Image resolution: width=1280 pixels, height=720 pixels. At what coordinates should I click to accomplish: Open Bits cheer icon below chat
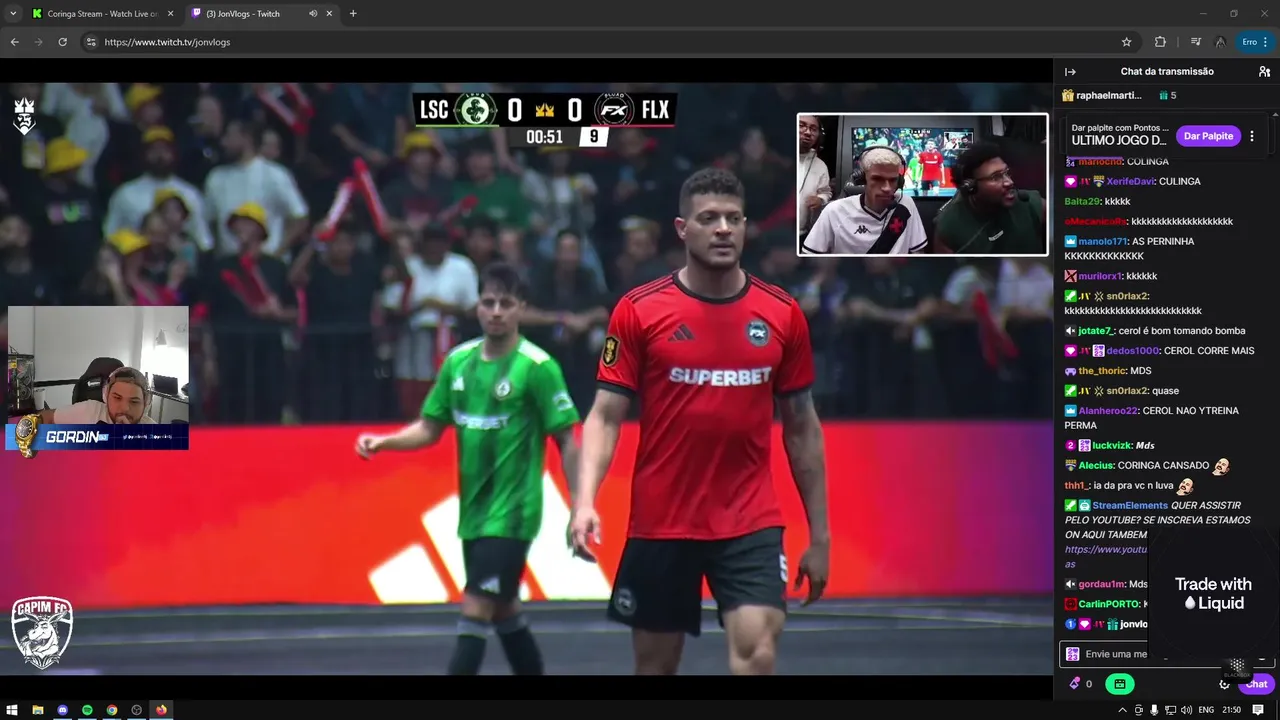tap(1076, 684)
